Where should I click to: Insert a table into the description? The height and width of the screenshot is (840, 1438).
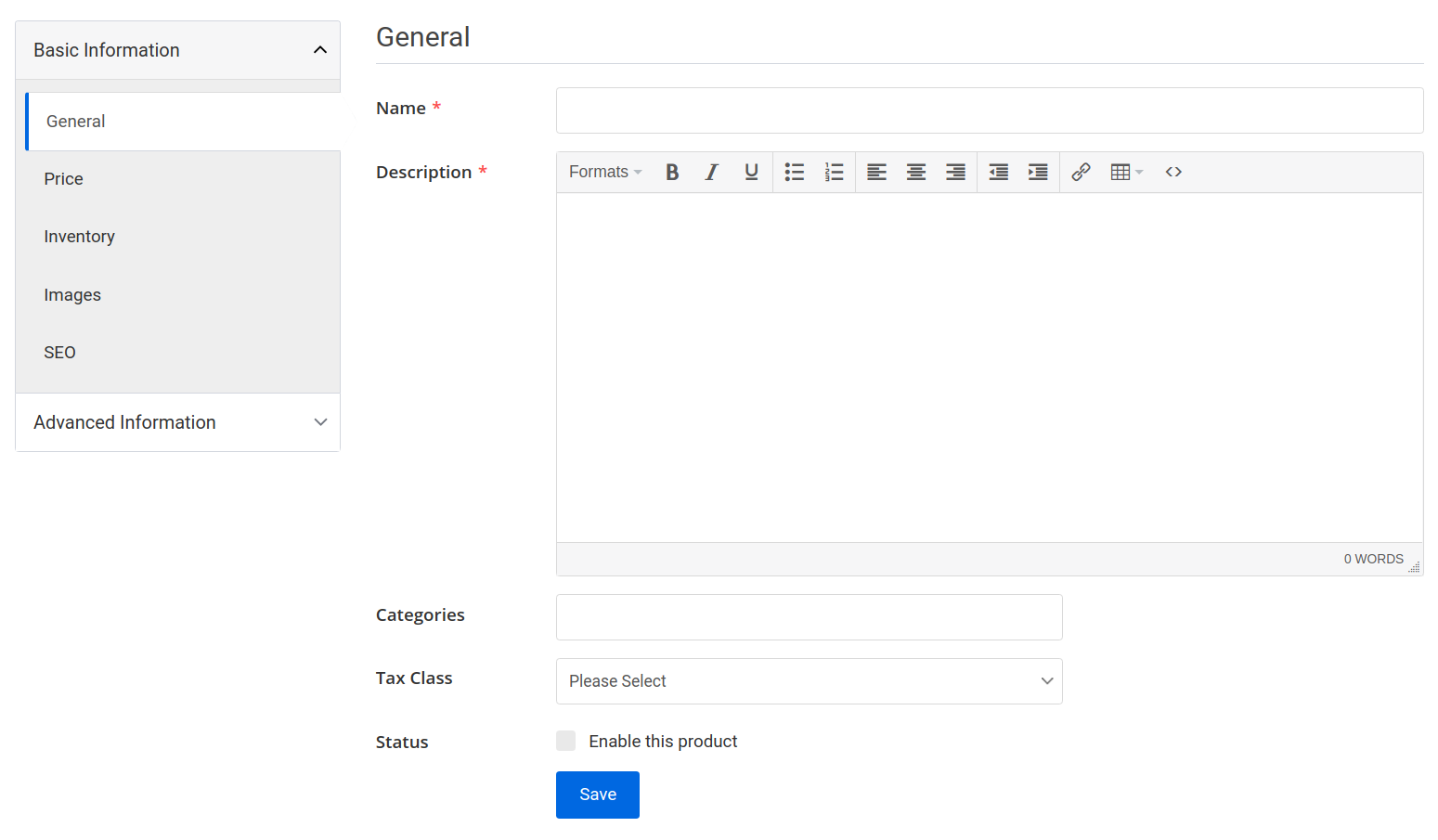tap(1121, 172)
